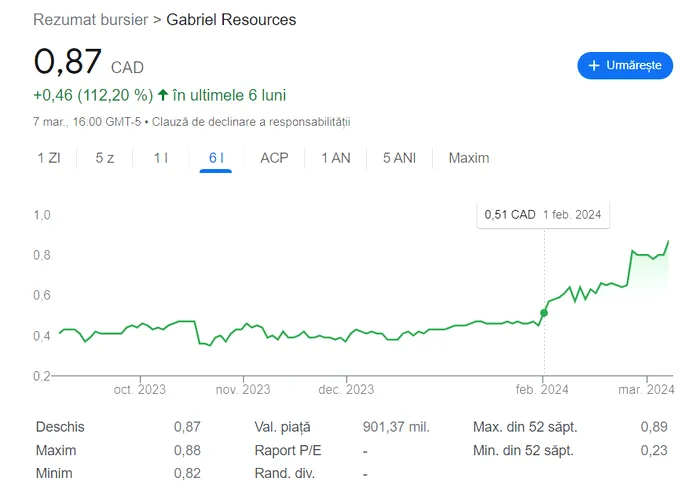Click the green up arrow icon

click(163, 95)
